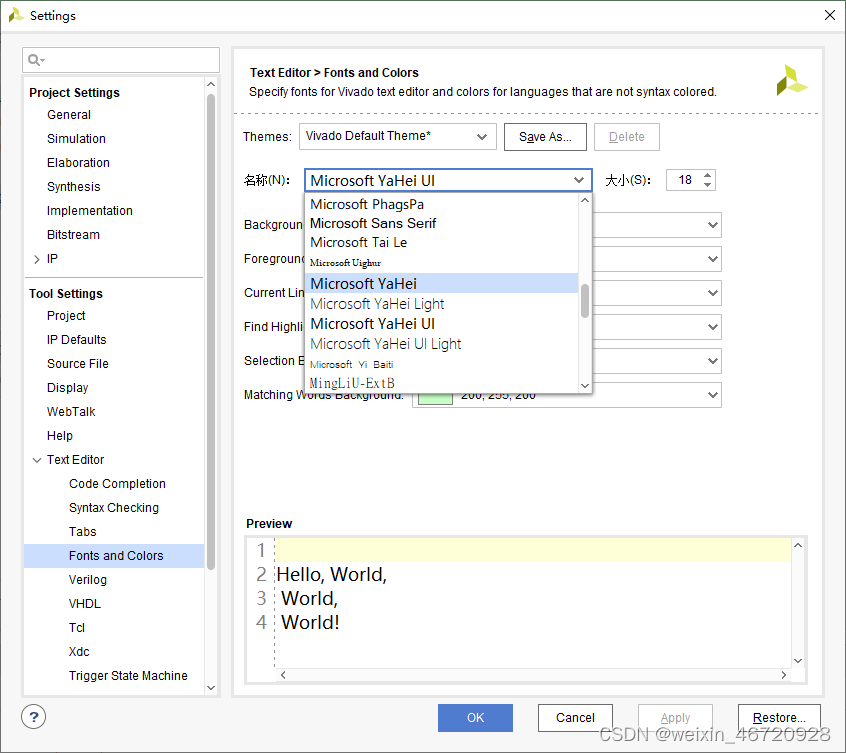Open the Current Line color dropdown
846x753 pixels.
click(713, 293)
